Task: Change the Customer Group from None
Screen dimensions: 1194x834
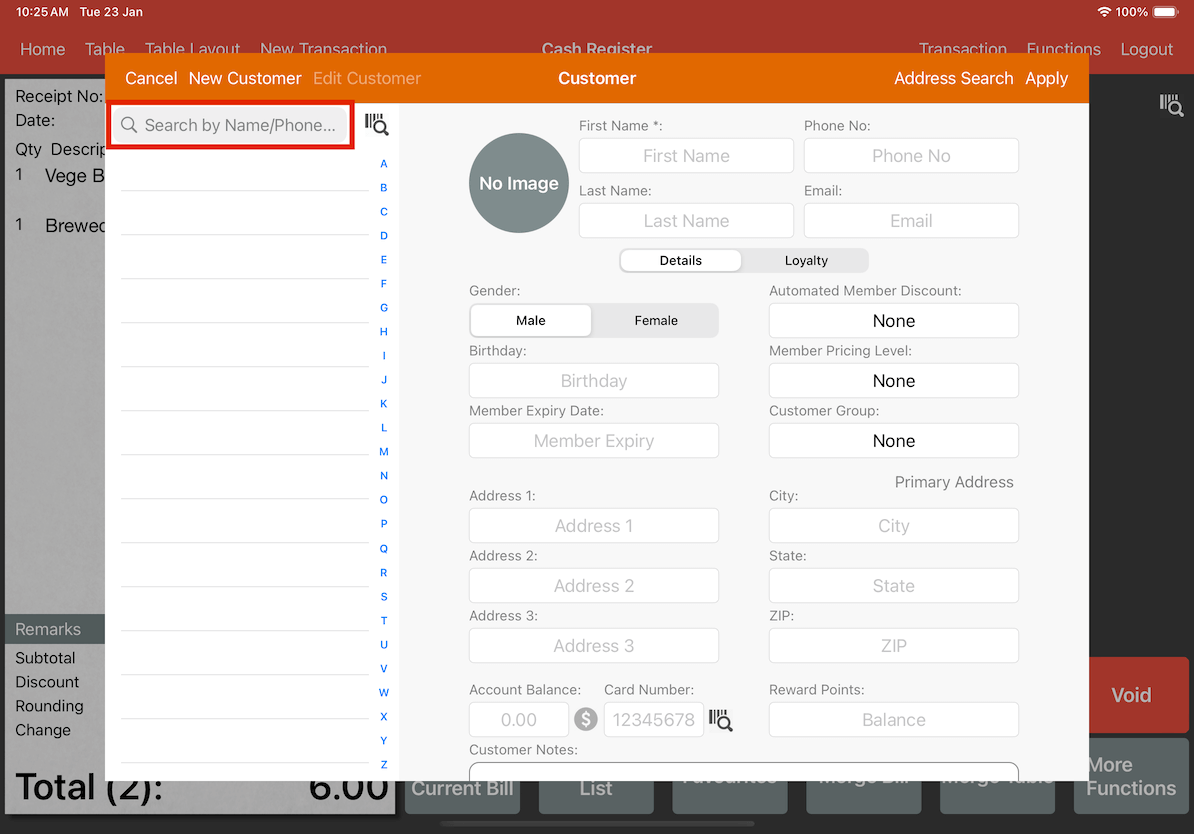Action: tap(893, 440)
